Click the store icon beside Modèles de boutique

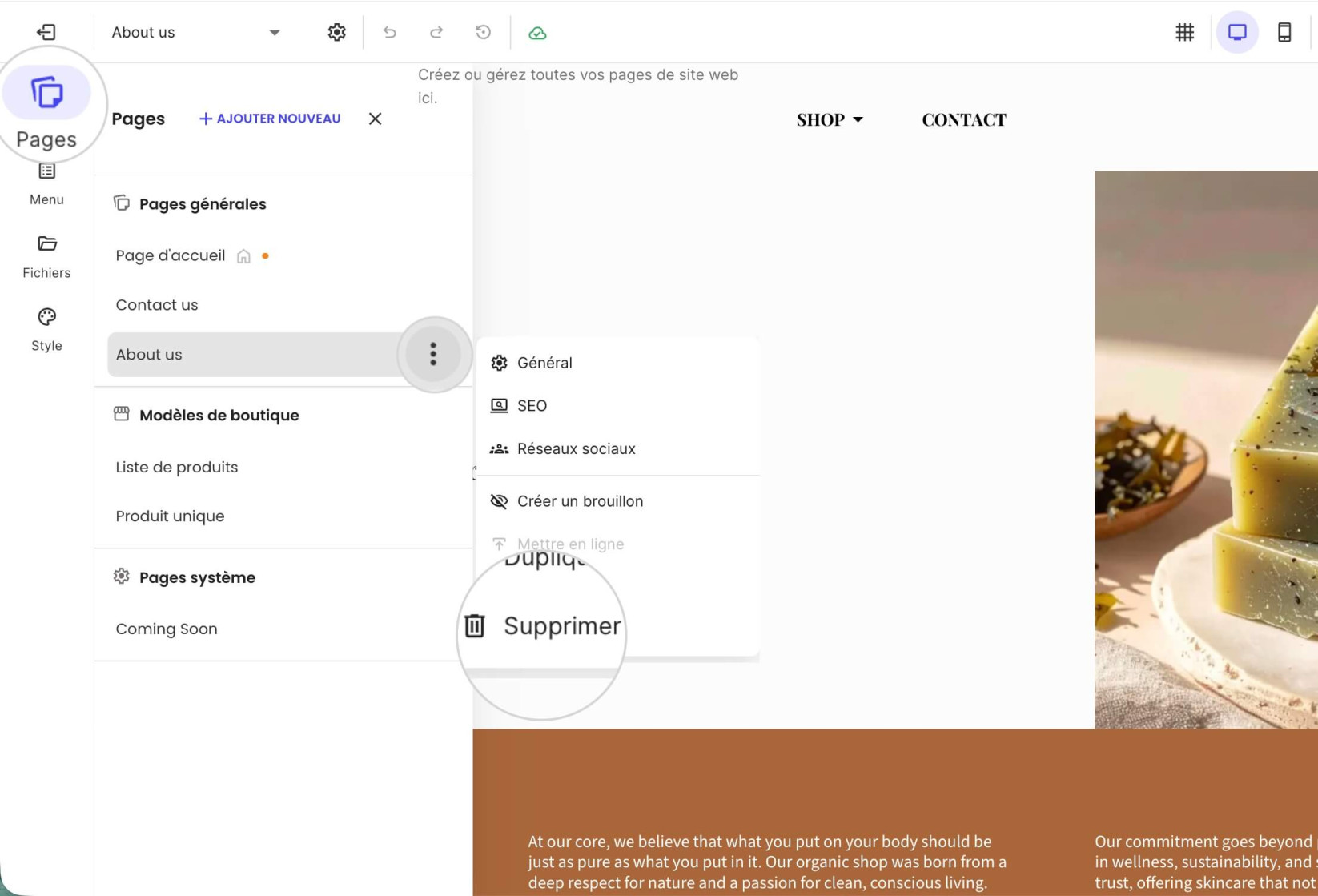click(121, 414)
